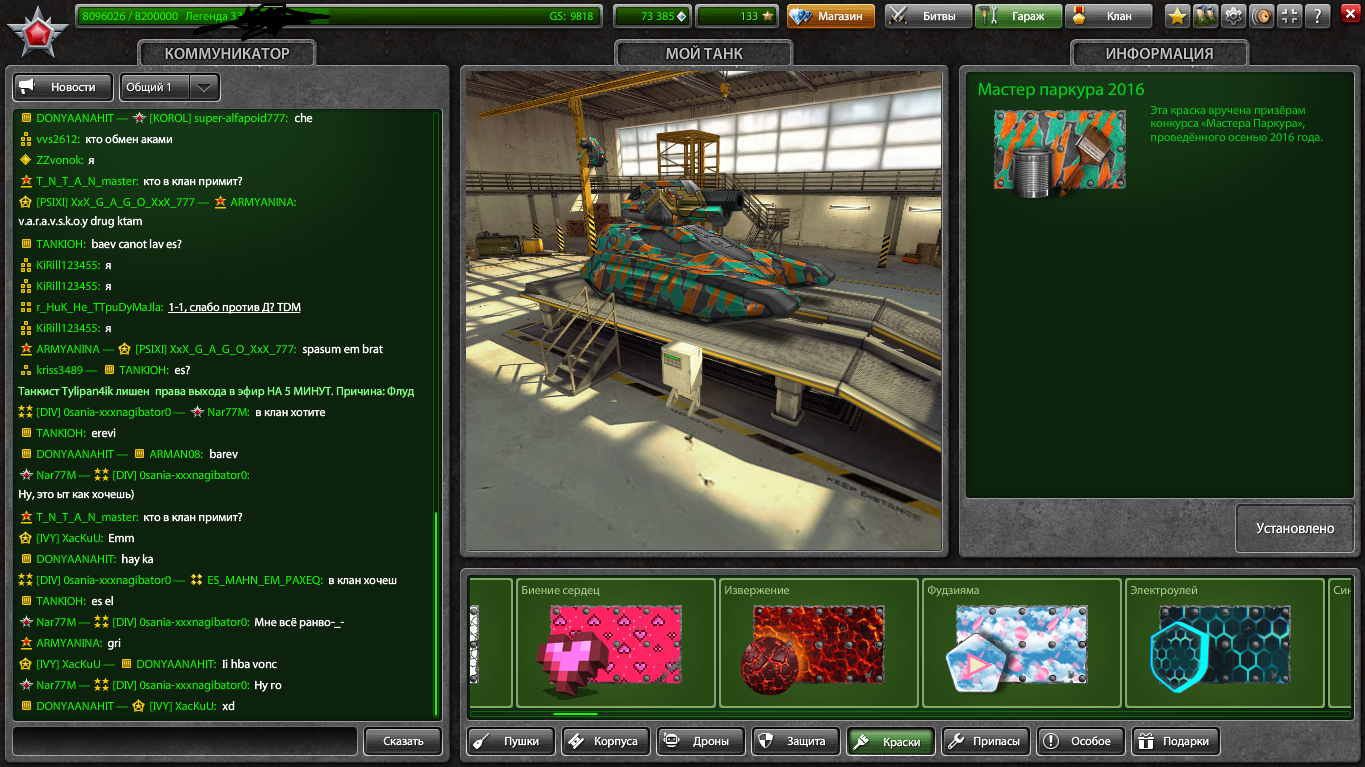Open the friends list icon

point(1206,16)
